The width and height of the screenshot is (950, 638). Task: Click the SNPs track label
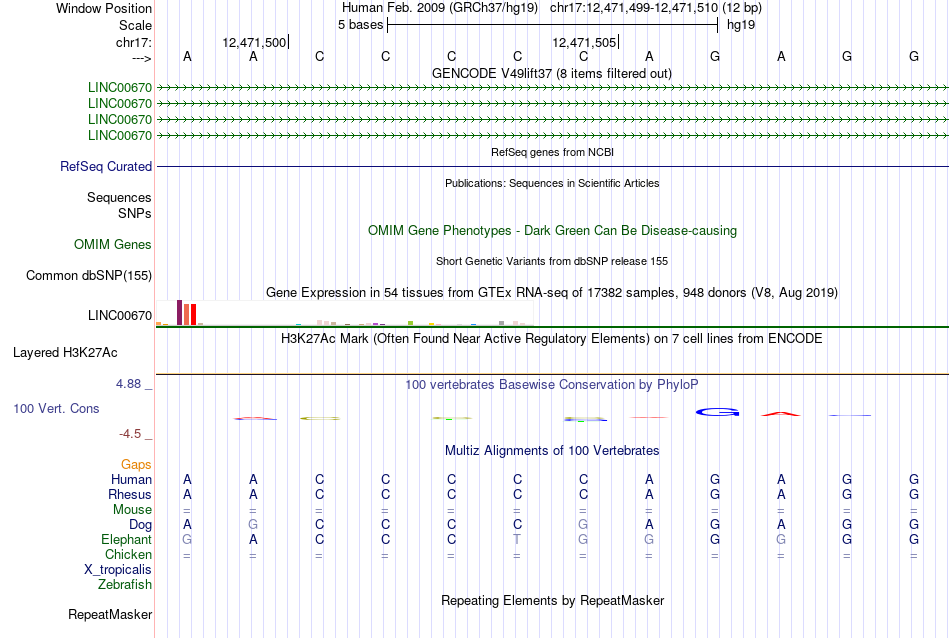pyautogui.click(x=135, y=213)
